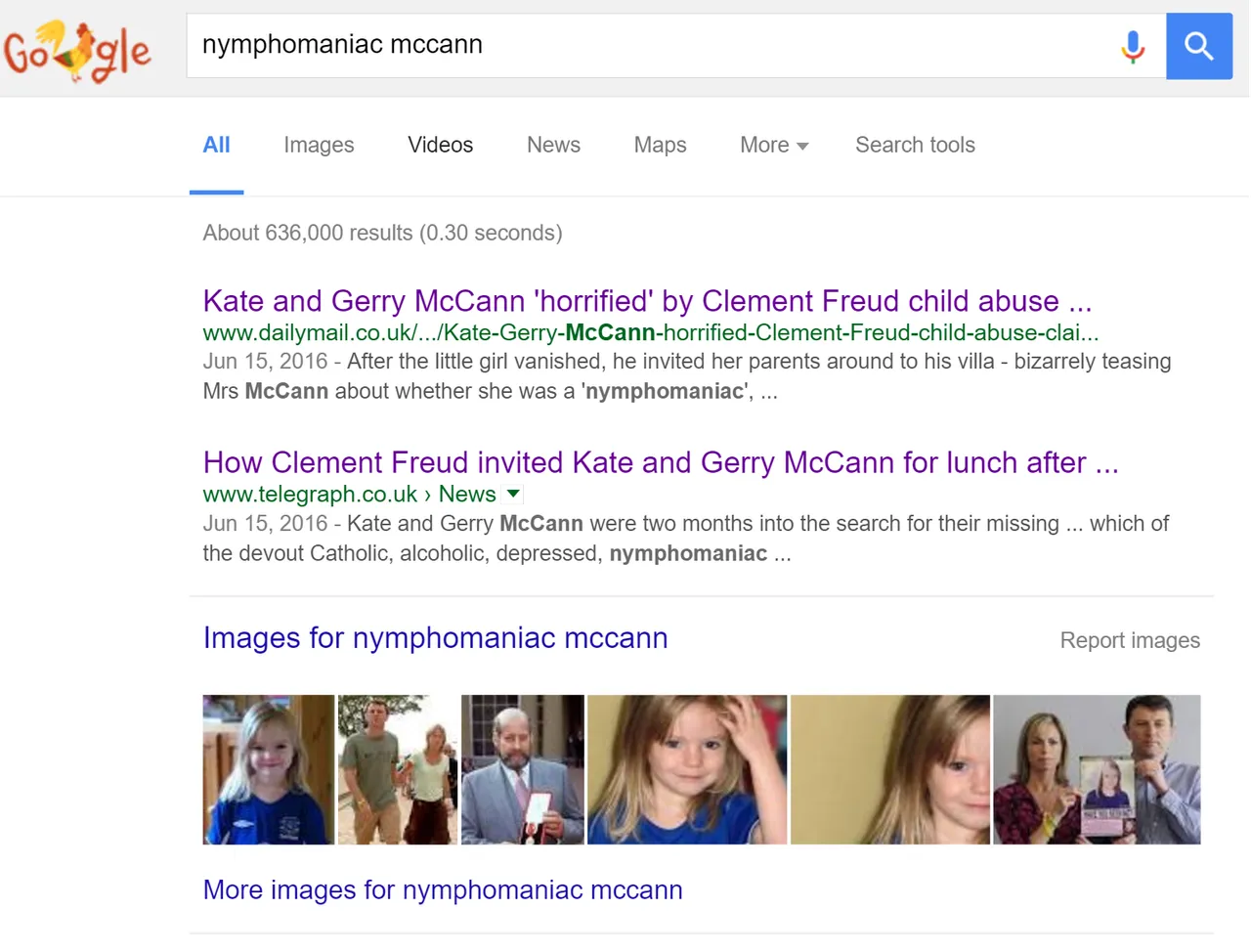Click the Google doodle logo

(77, 51)
